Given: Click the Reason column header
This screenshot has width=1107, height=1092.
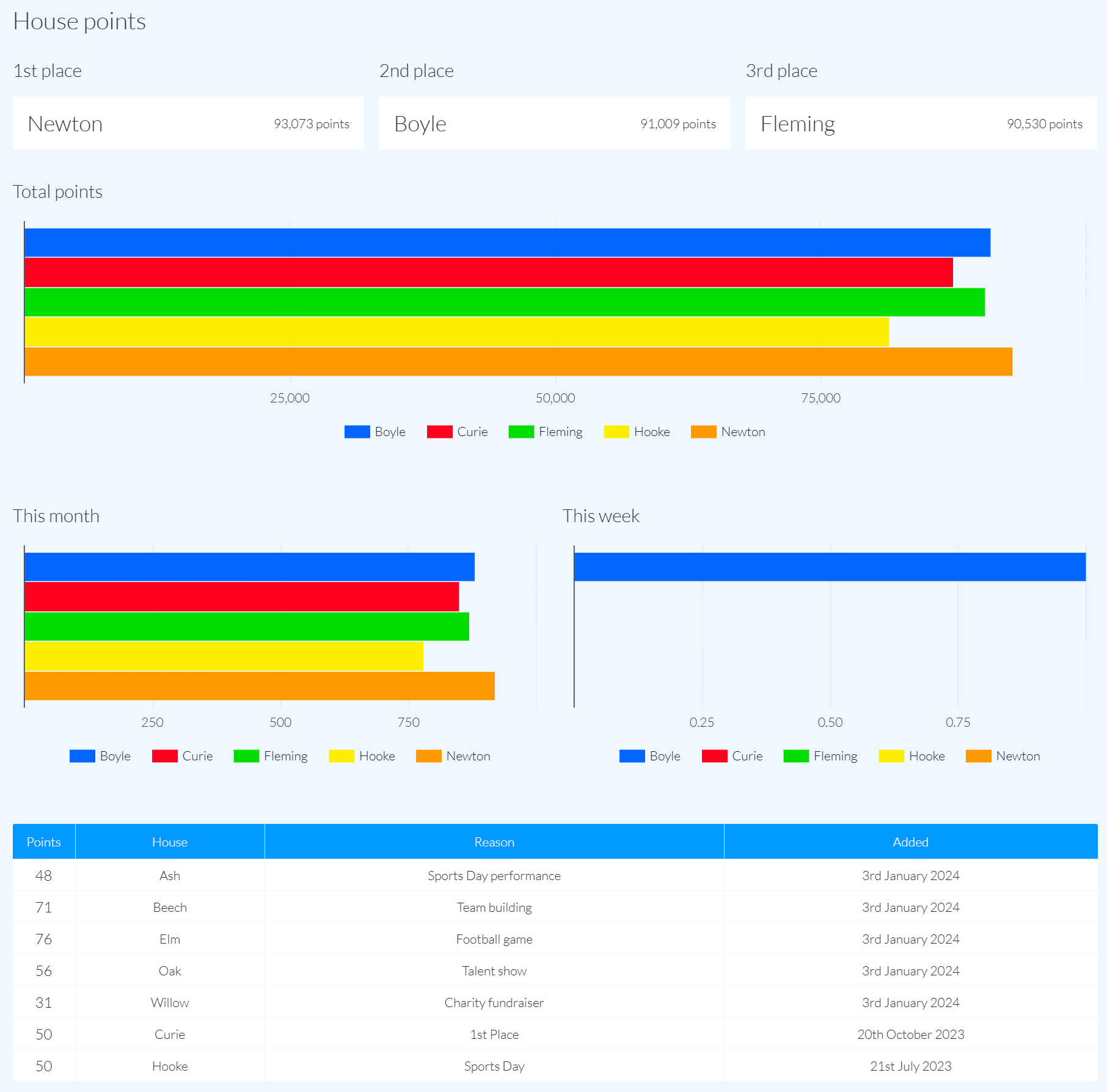Looking at the screenshot, I should (x=494, y=842).
